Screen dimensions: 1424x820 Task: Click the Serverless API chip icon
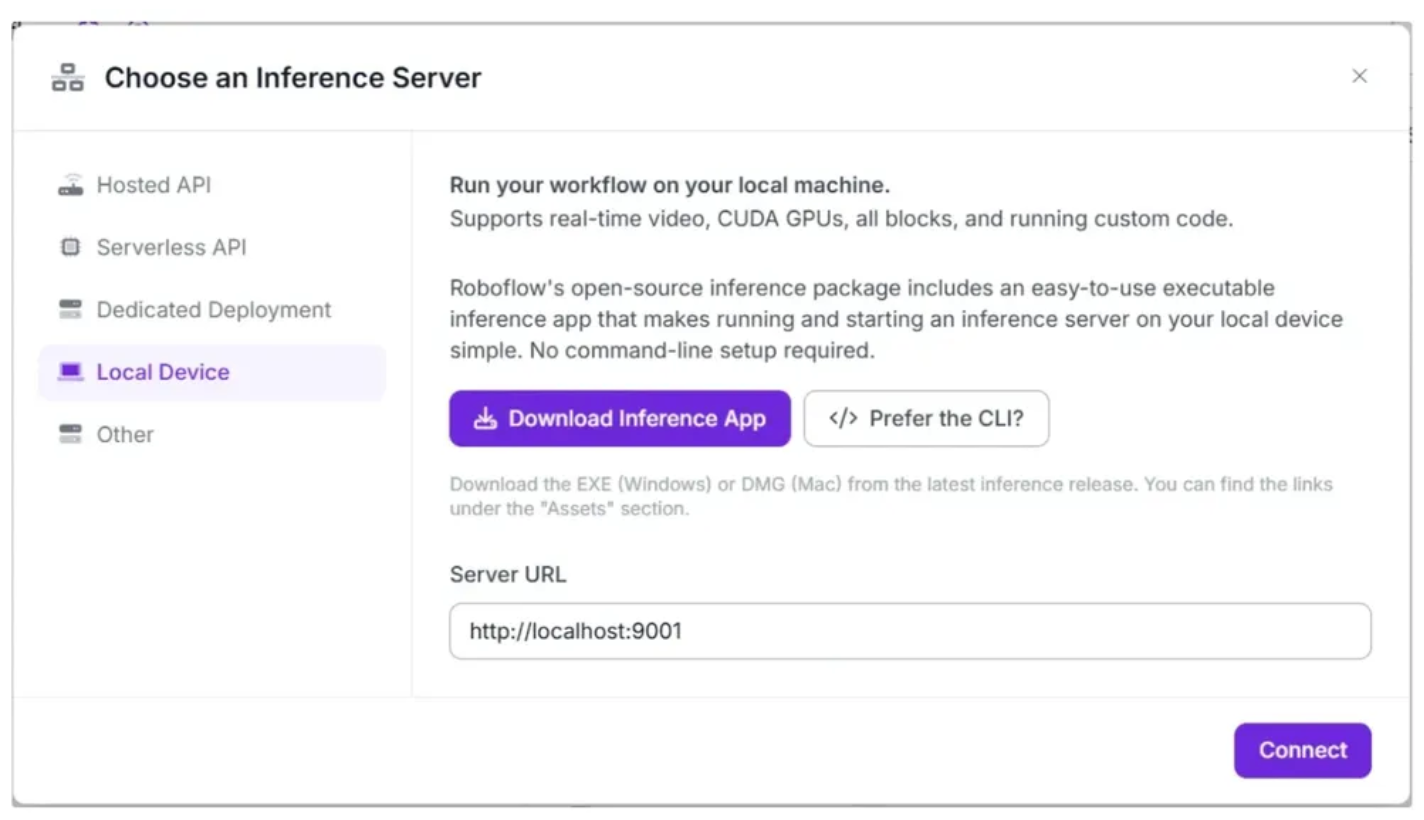(x=70, y=248)
